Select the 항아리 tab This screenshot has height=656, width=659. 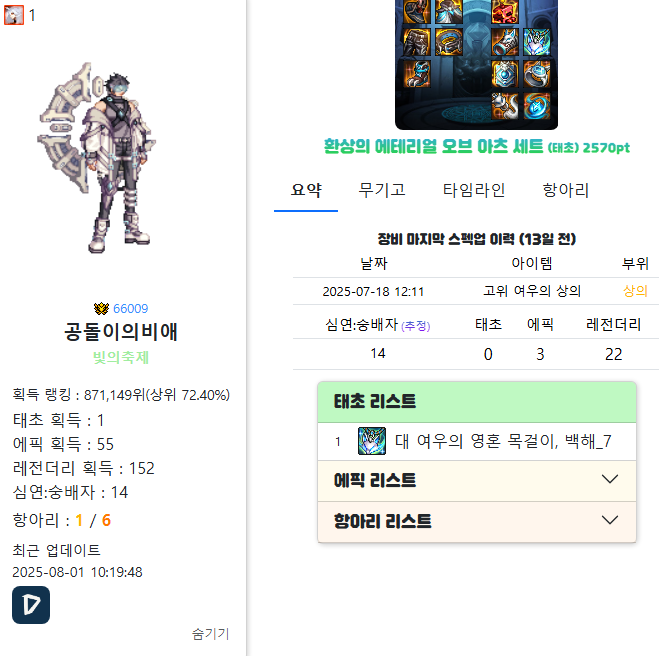566,190
